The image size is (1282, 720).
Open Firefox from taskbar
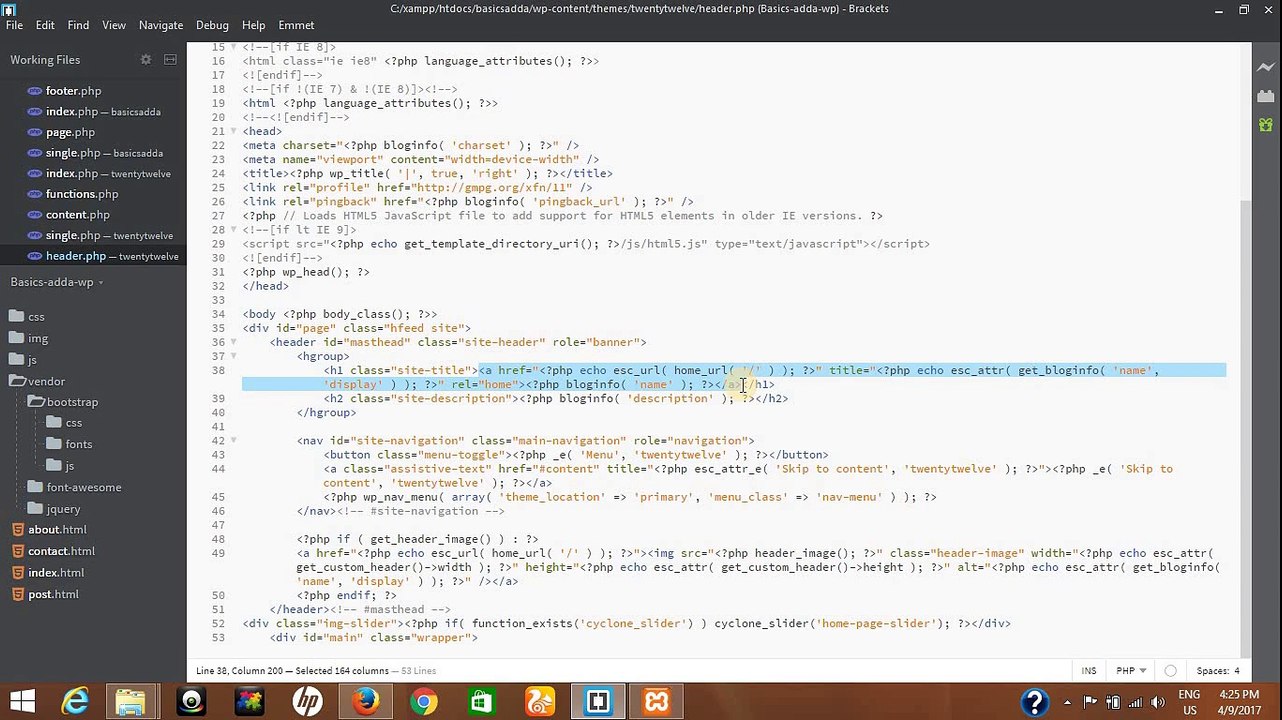point(365,701)
